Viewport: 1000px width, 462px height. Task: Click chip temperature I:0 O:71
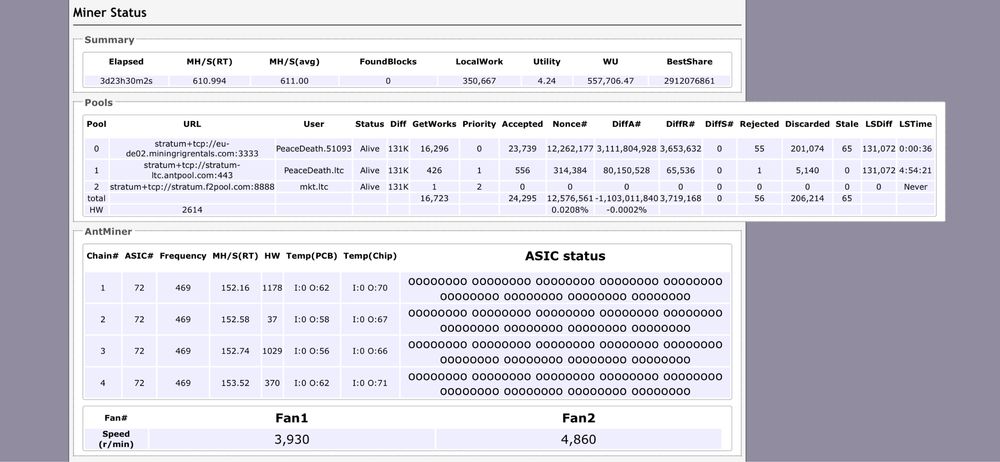370,383
